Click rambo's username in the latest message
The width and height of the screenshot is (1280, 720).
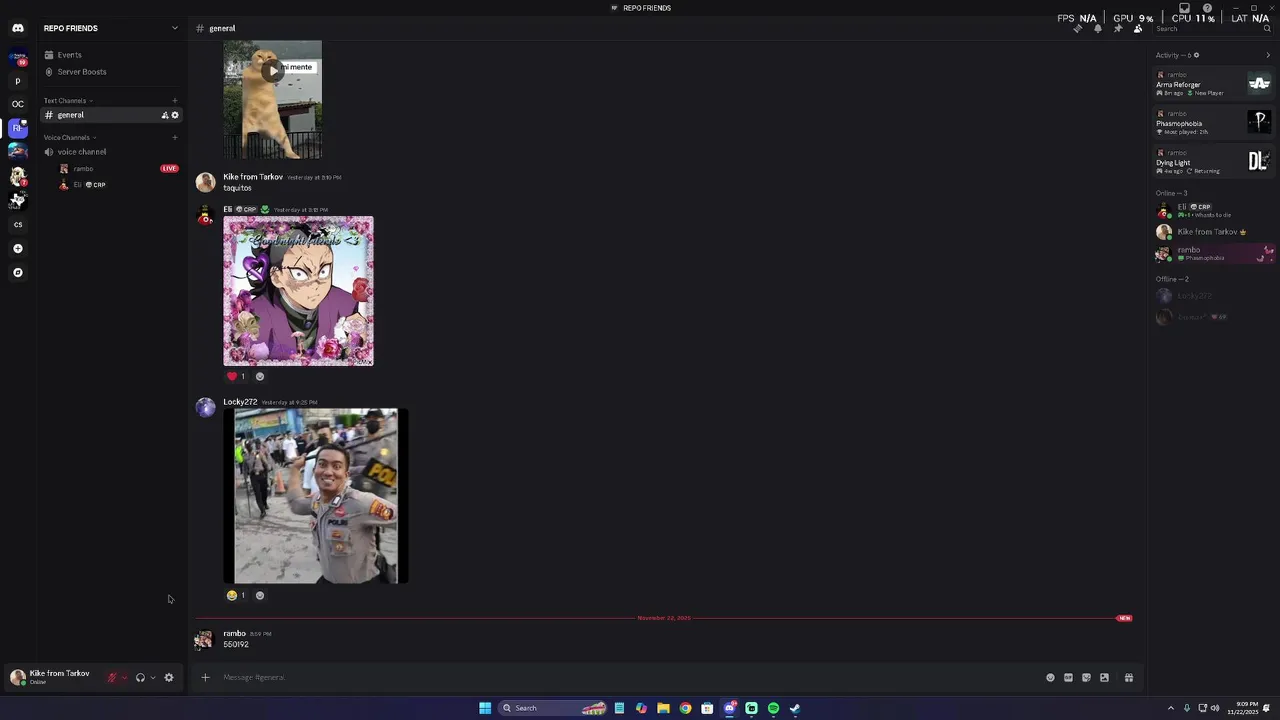click(234, 634)
